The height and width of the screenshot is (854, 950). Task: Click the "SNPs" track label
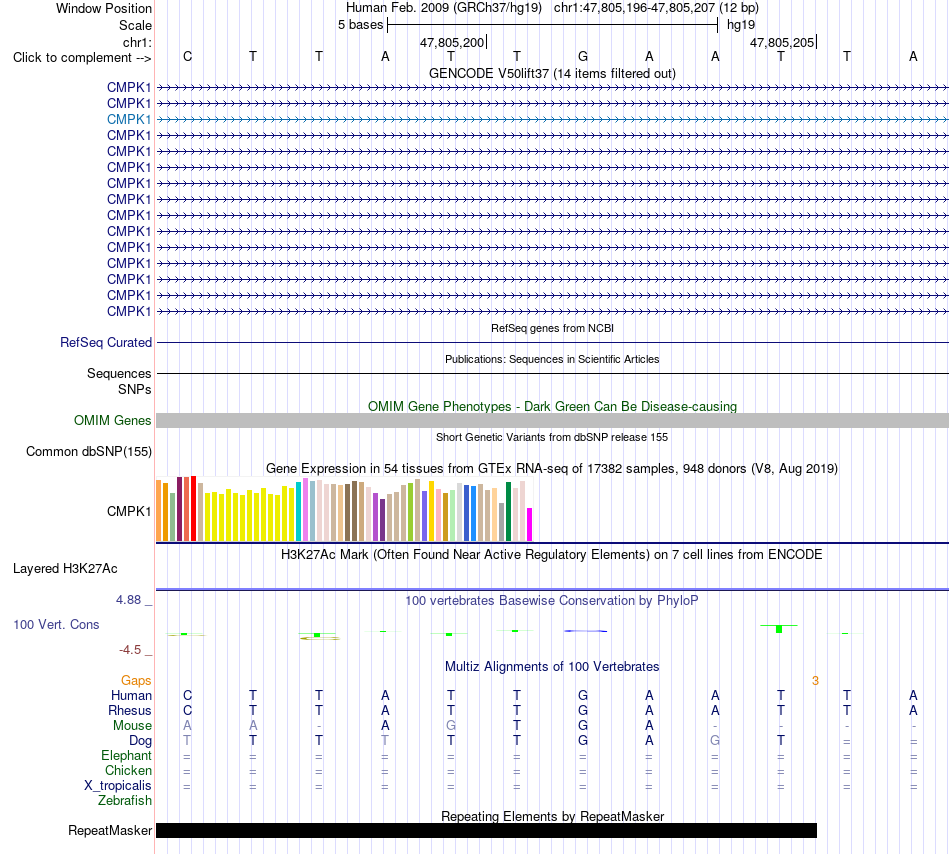[x=135, y=389]
